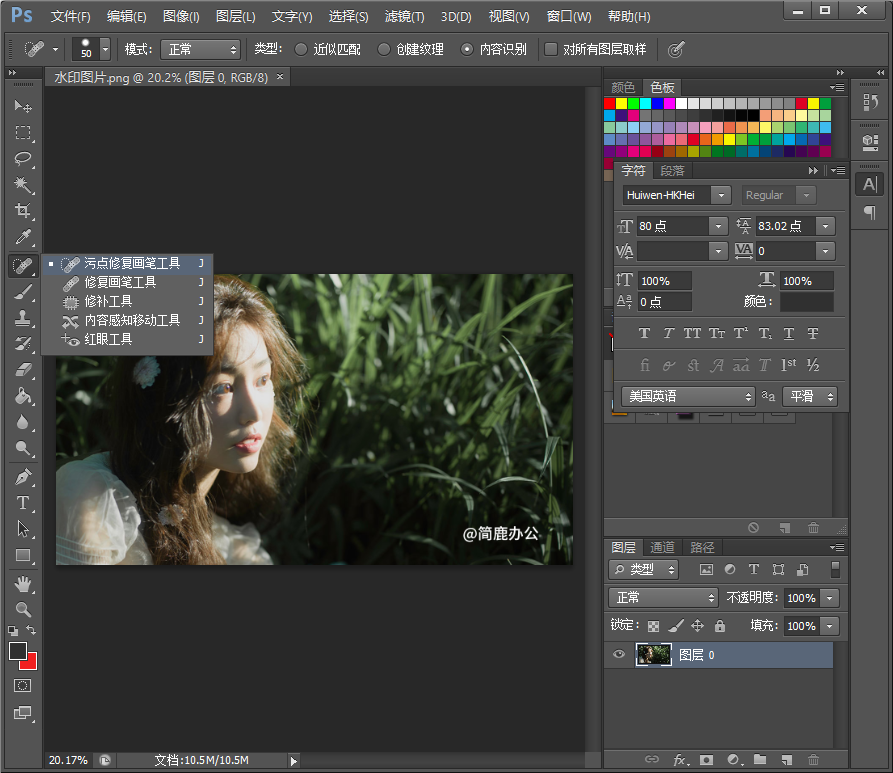The height and width of the screenshot is (773, 893).
Task: Activate the Hand tool
Action: click(23, 583)
